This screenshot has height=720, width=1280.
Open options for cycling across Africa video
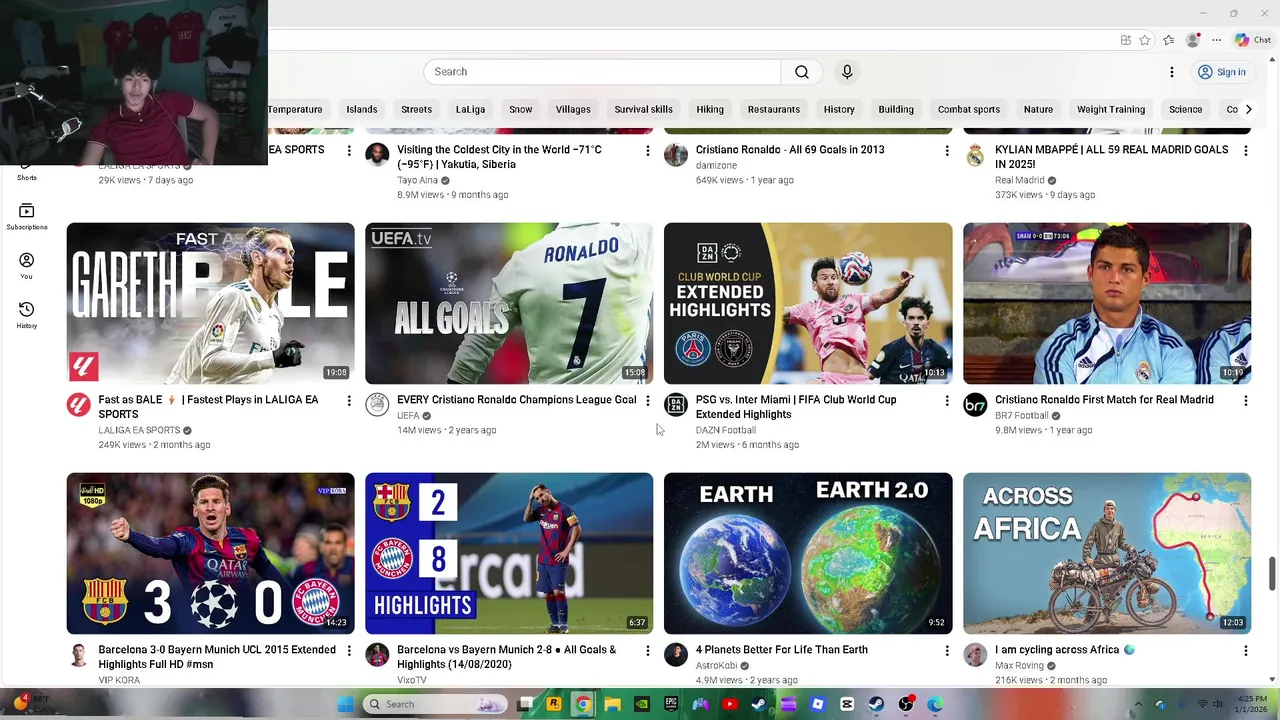pyautogui.click(x=1245, y=651)
